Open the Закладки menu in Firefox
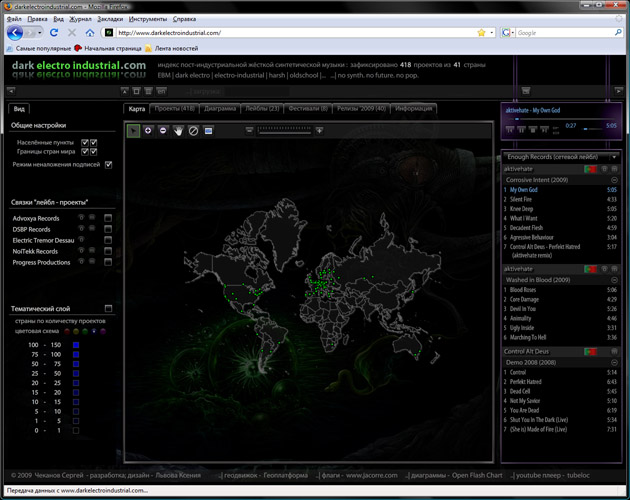This screenshot has height=500, width=630. pyautogui.click(x=110, y=19)
